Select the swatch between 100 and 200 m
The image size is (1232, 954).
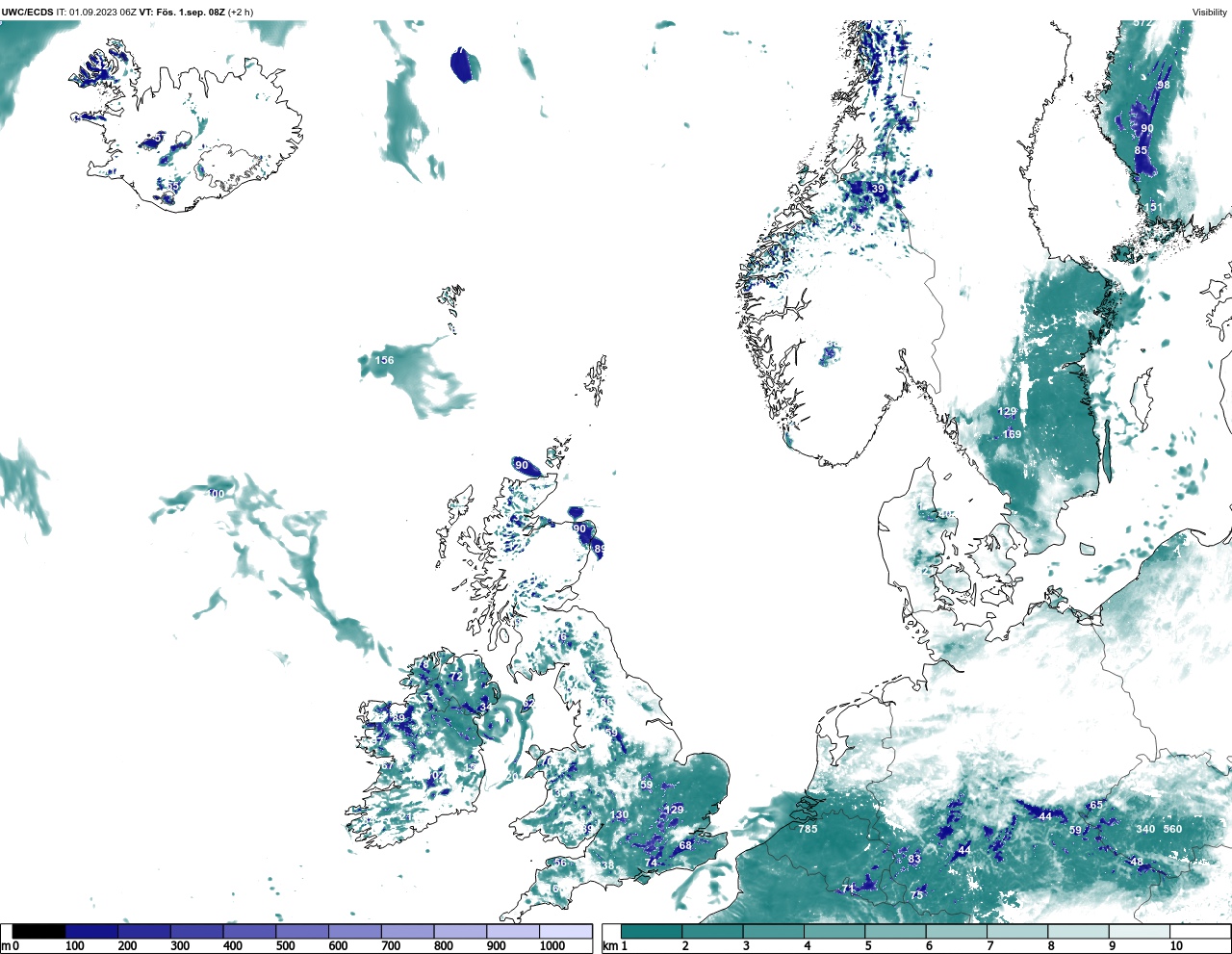coord(92,931)
